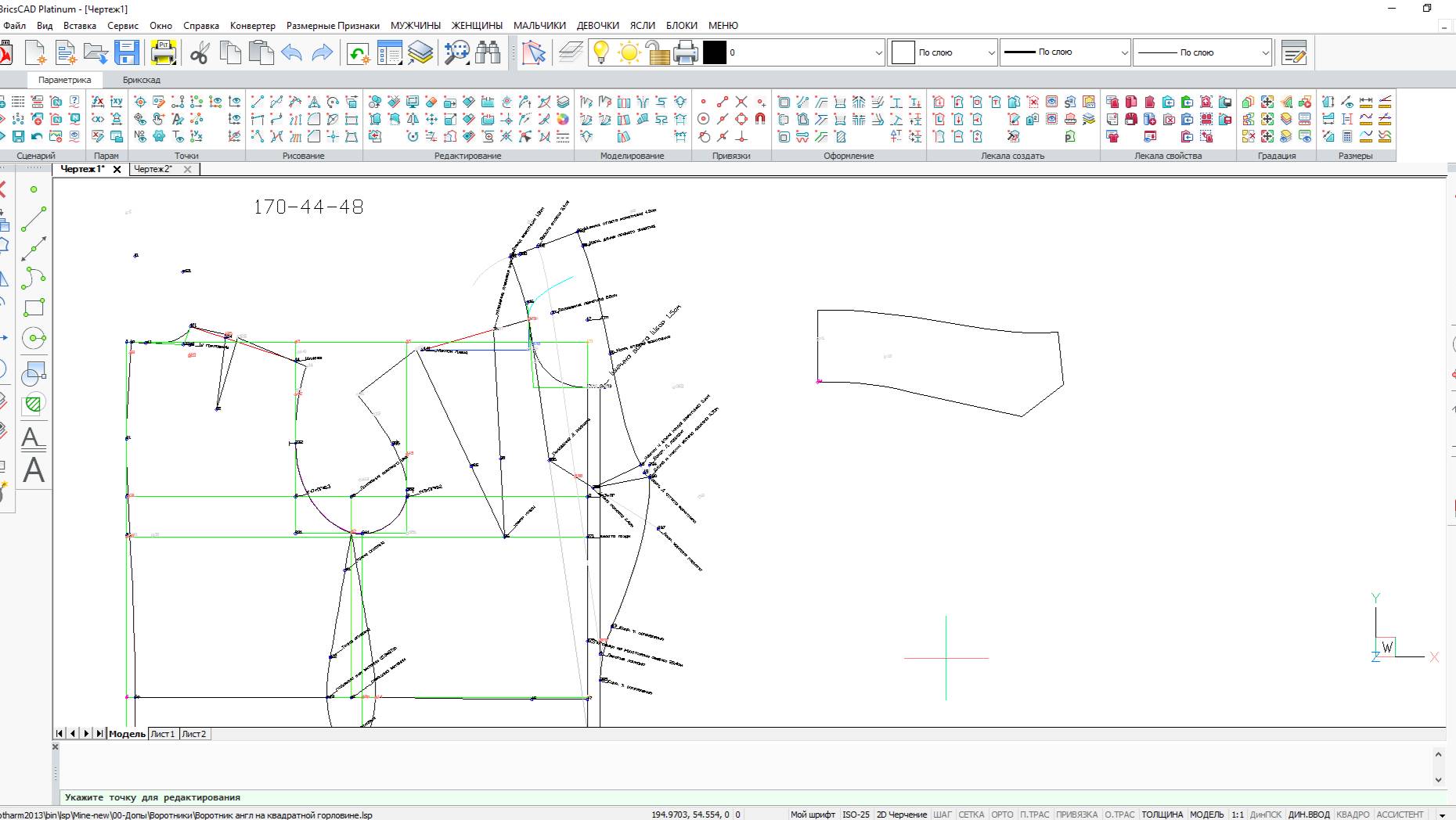Toggle ПРИВЯЗКА object snap in status bar
1456x820 pixels.
click(x=1076, y=815)
